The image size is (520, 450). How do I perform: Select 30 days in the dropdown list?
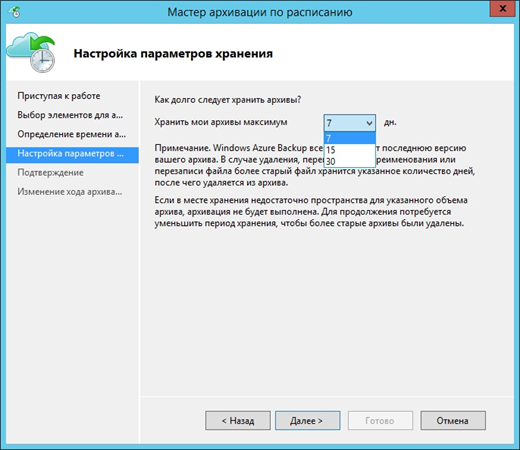click(x=350, y=161)
